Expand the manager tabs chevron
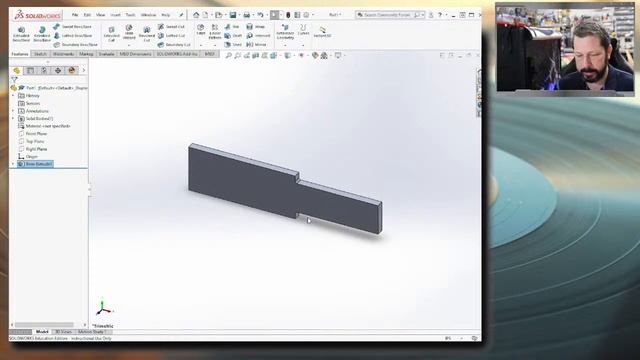This screenshot has width=640, height=360. [84, 71]
